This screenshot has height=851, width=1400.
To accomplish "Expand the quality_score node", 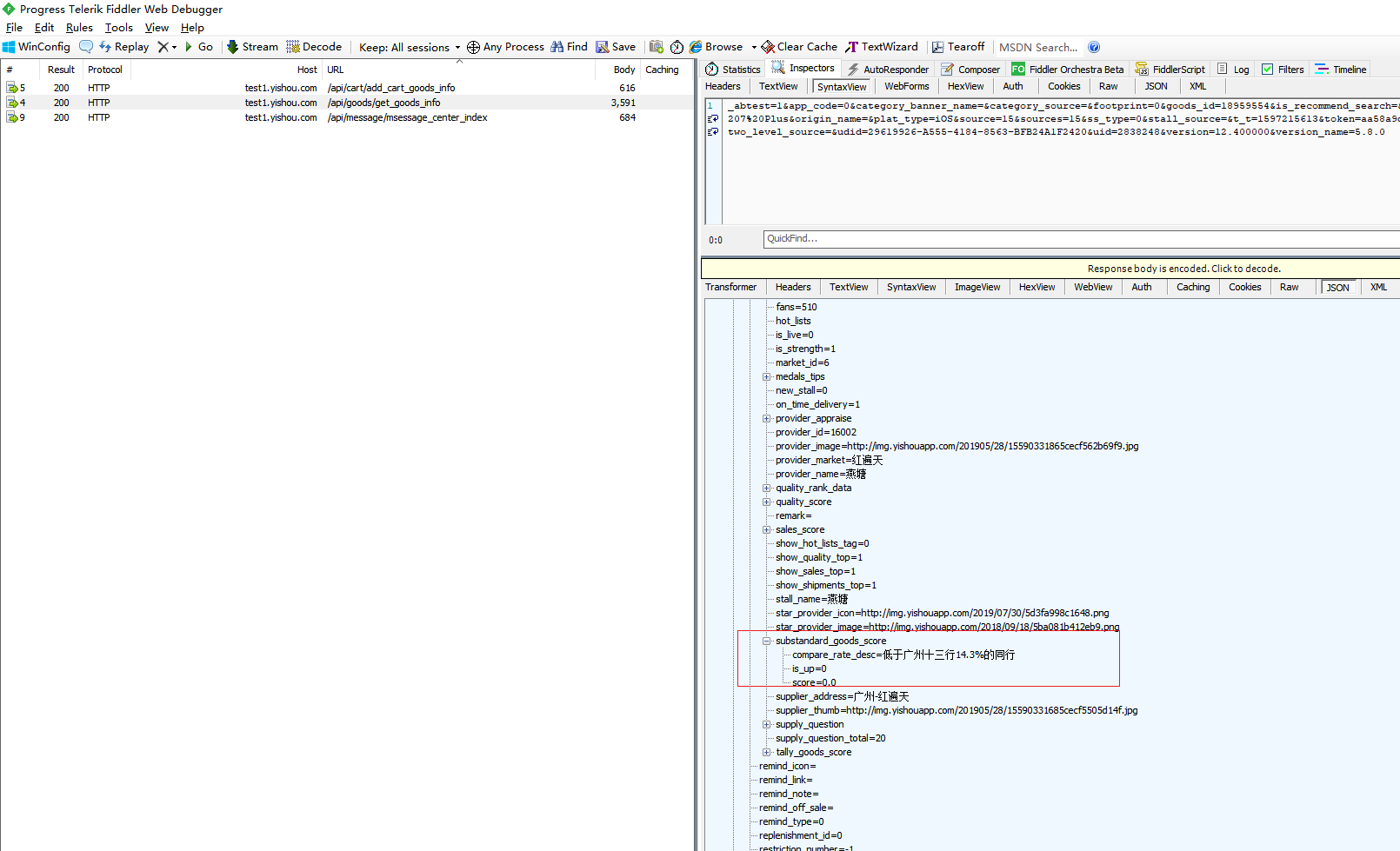I will pyautogui.click(x=767, y=502).
